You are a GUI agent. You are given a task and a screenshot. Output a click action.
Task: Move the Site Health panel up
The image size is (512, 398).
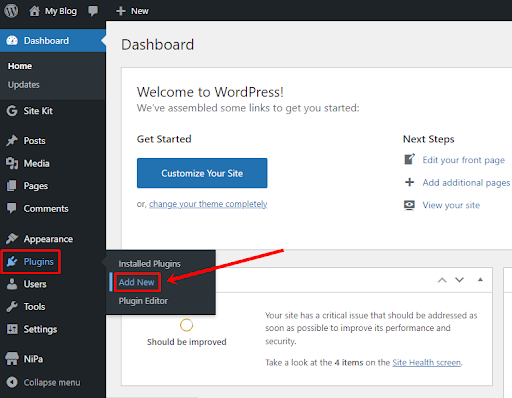tap(442, 280)
